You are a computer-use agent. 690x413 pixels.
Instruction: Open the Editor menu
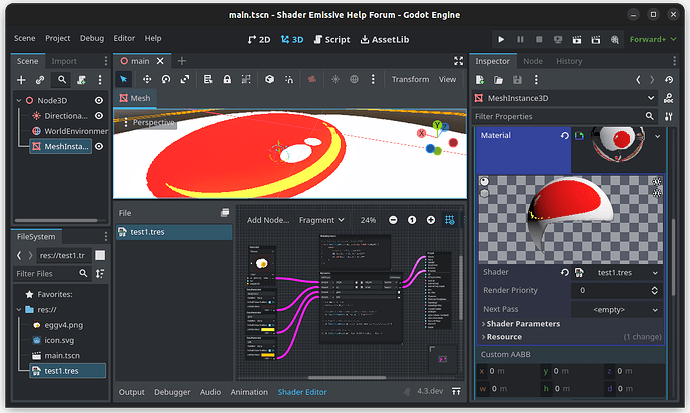coord(124,38)
